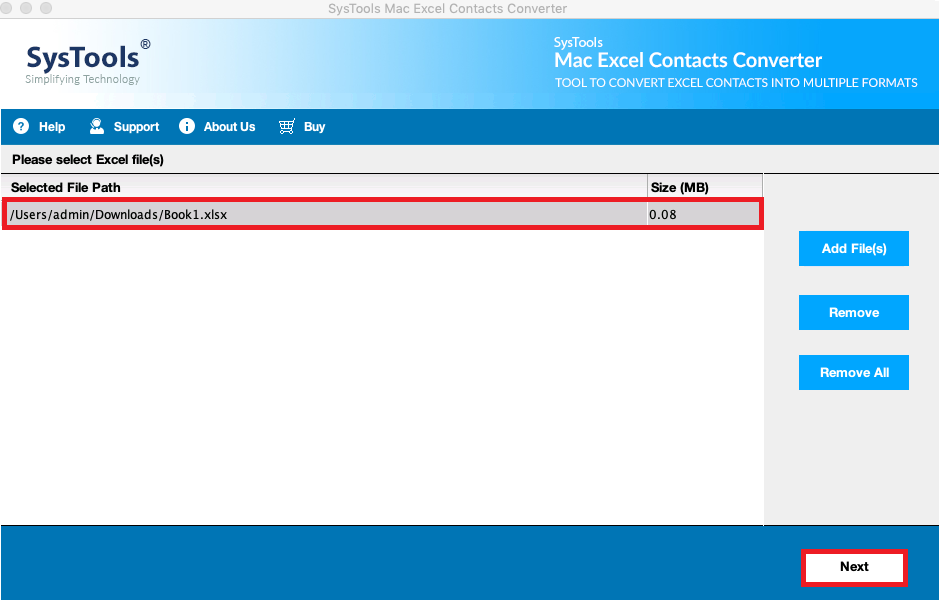This screenshot has height=600, width=939.
Task: Close the Excel Contacts Converter window
Action: (8, 8)
